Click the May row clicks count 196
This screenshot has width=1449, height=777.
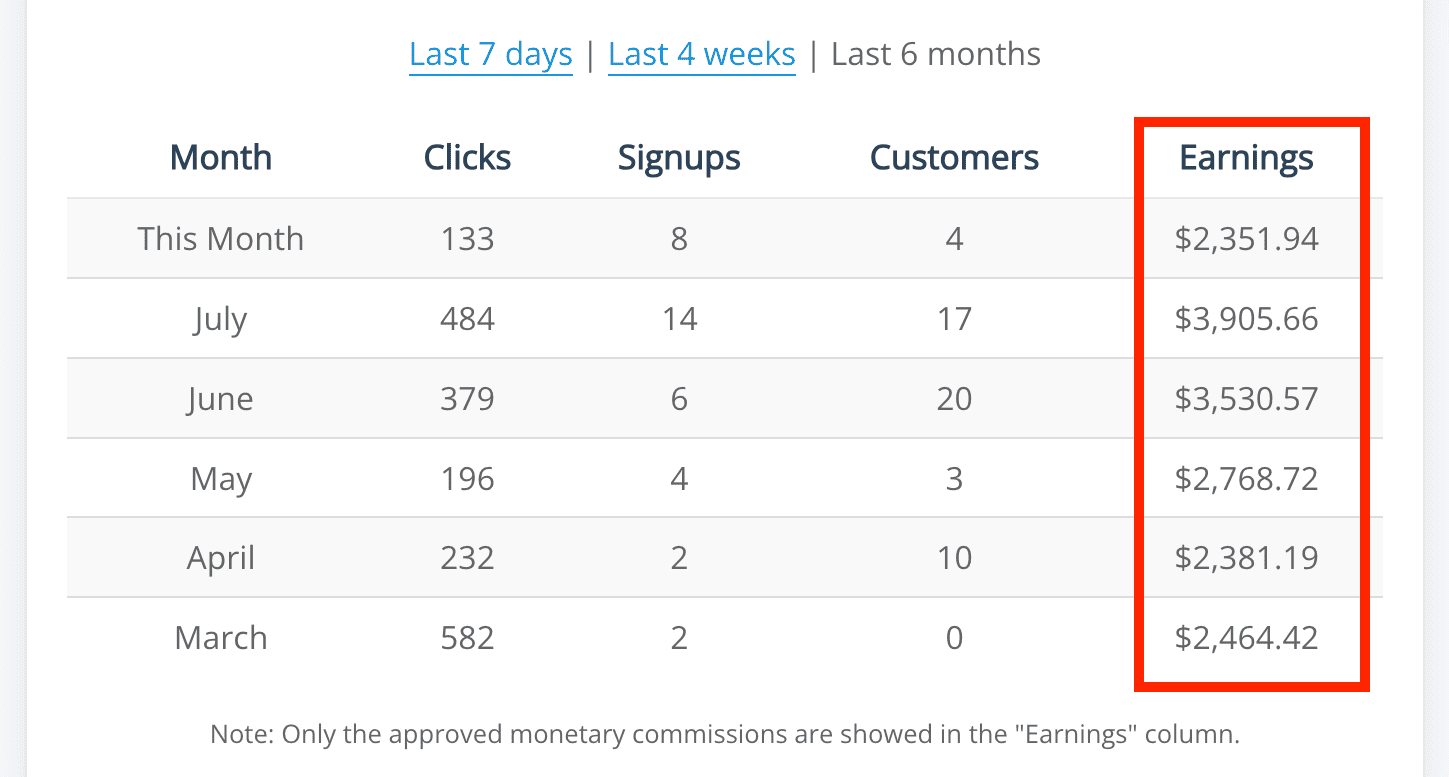pyautogui.click(x=467, y=478)
